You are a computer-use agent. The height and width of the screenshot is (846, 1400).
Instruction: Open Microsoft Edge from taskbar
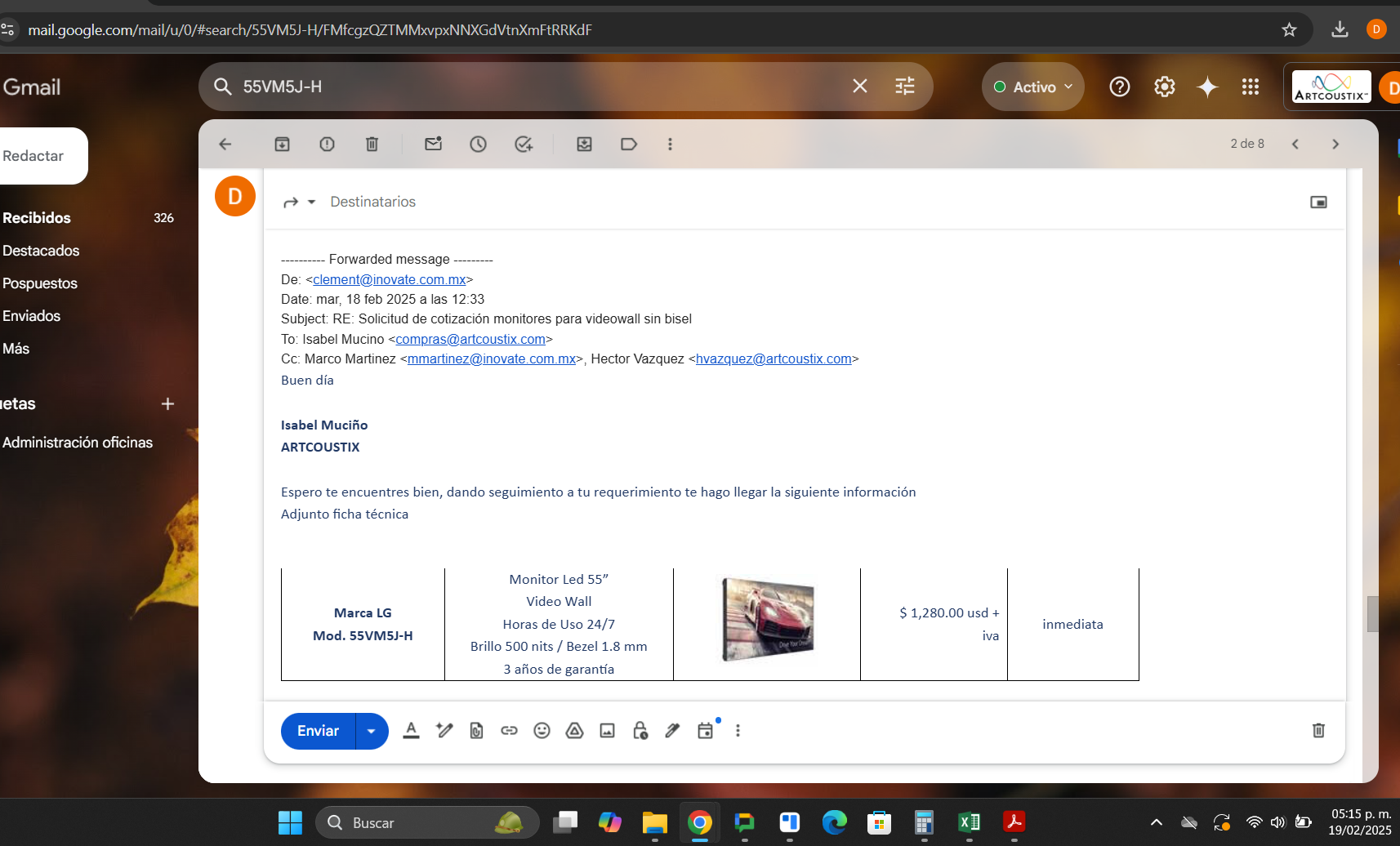click(835, 822)
